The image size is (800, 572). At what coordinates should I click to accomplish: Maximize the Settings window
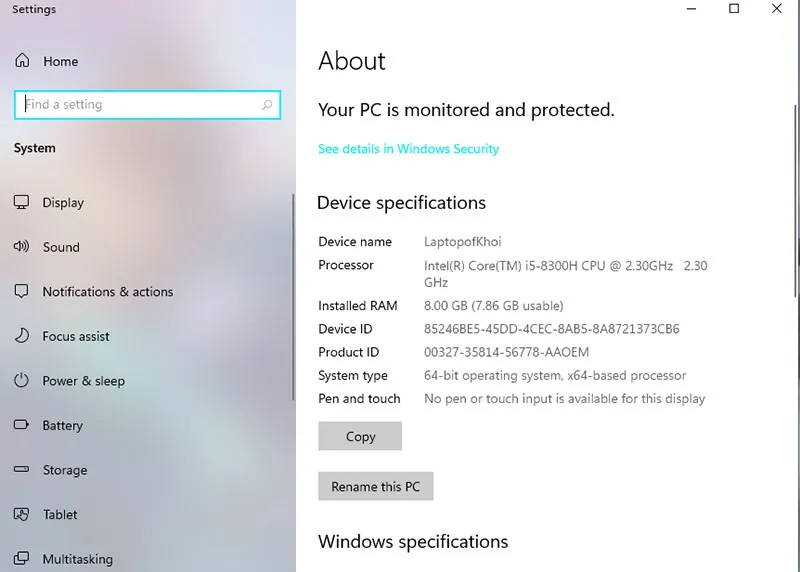(x=734, y=9)
